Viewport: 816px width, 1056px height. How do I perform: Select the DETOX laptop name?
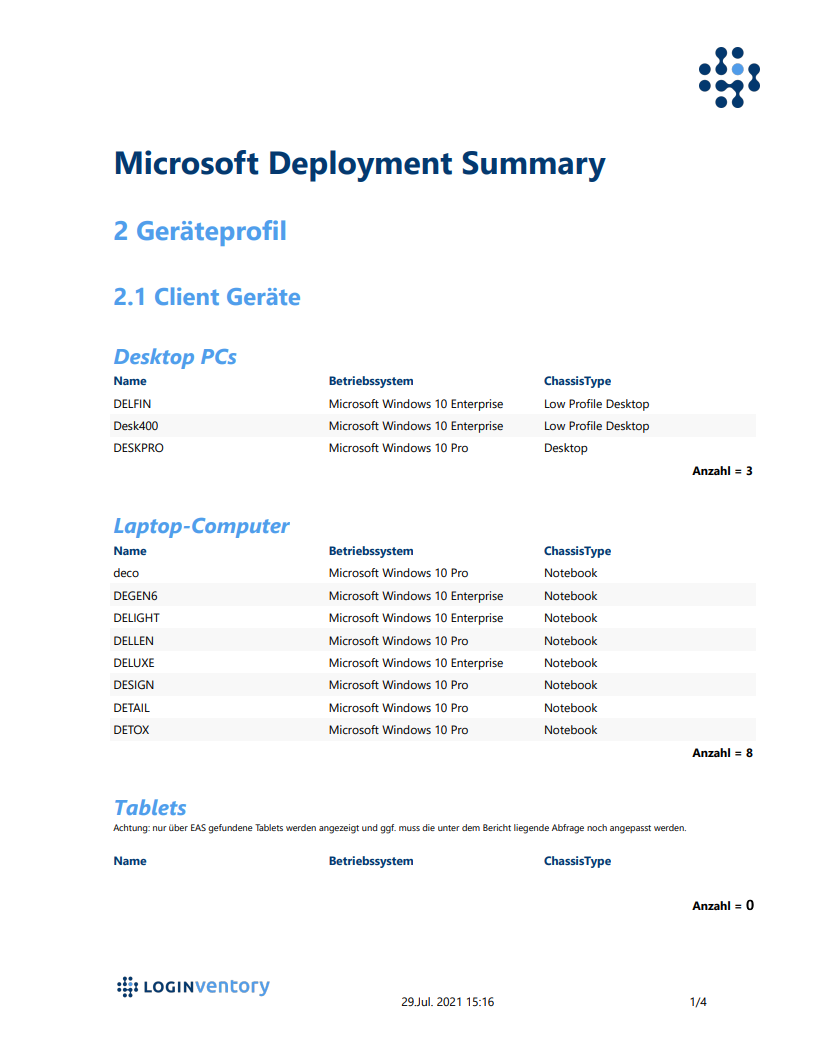click(131, 730)
